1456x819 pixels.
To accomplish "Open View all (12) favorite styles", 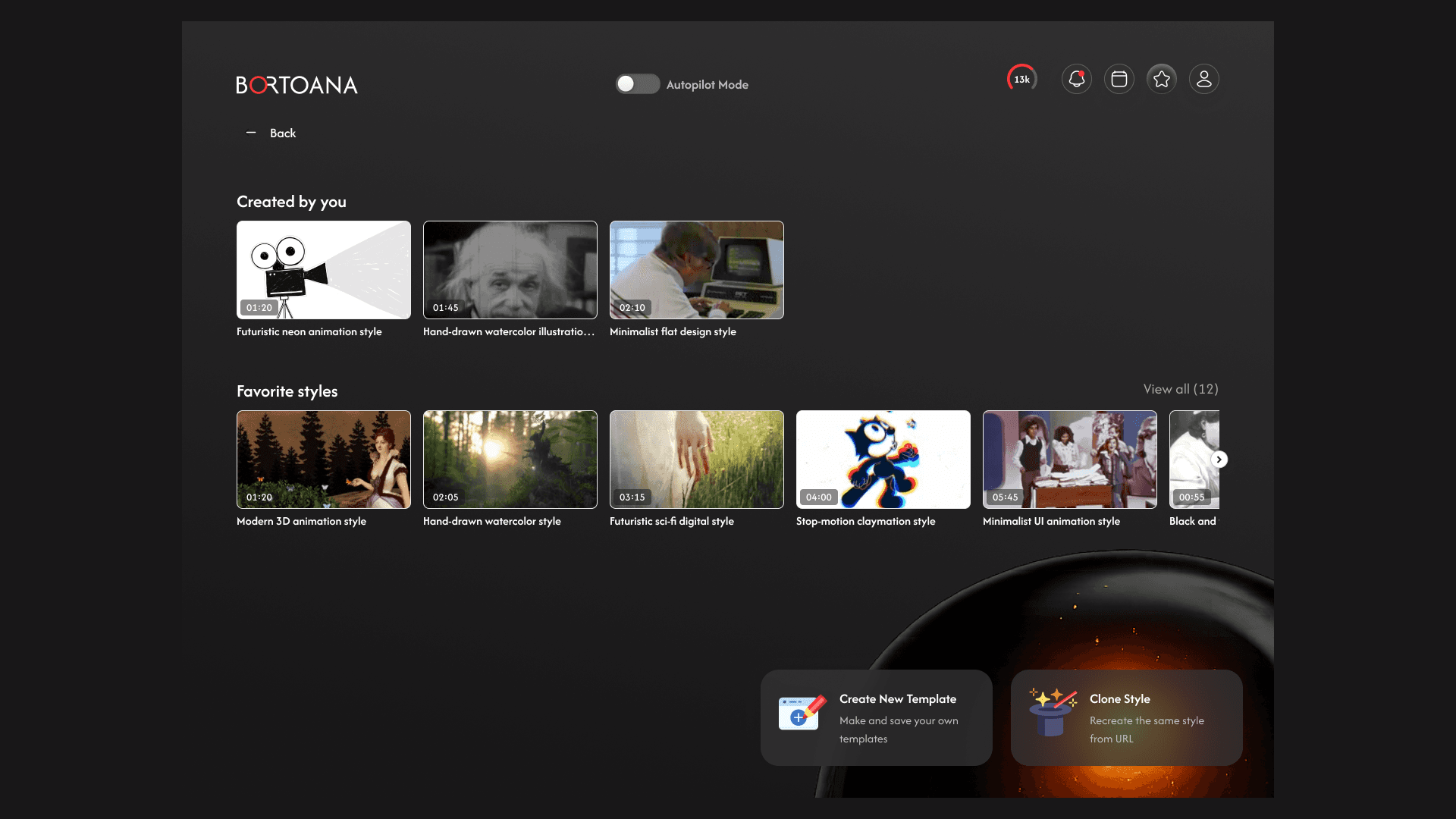I will tap(1180, 389).
